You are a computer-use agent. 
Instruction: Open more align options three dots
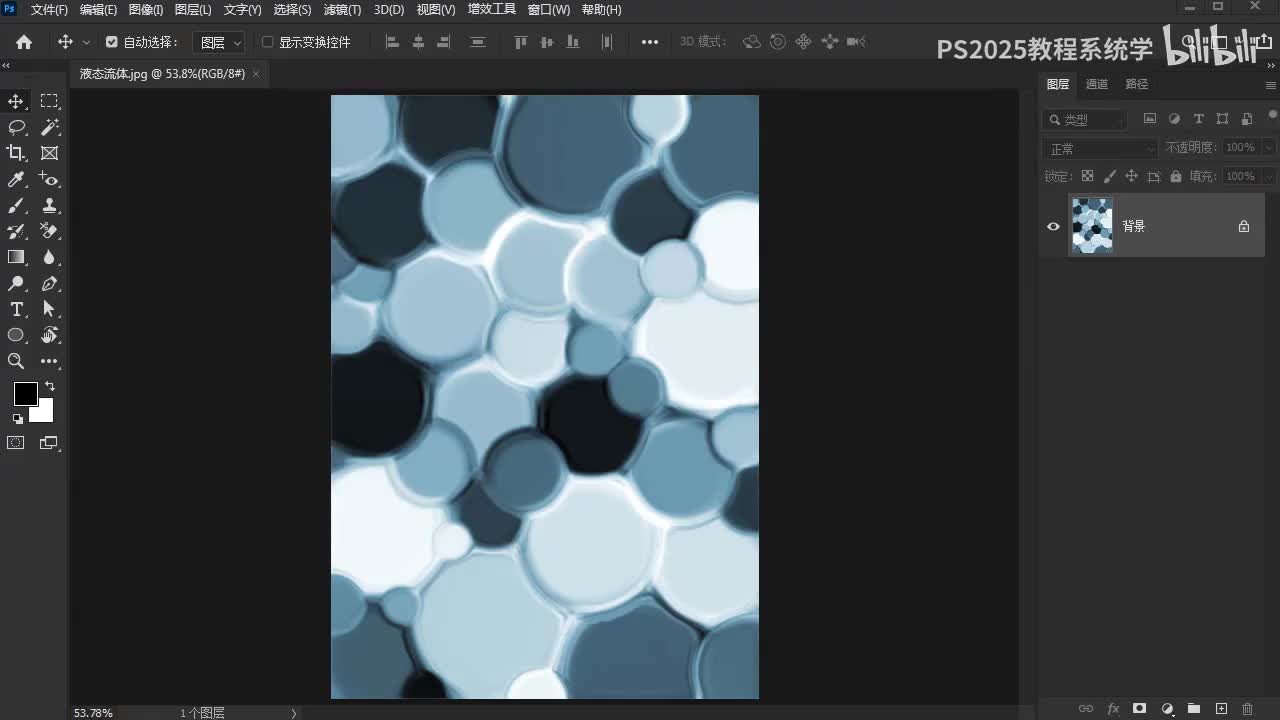tap(650, 42)
